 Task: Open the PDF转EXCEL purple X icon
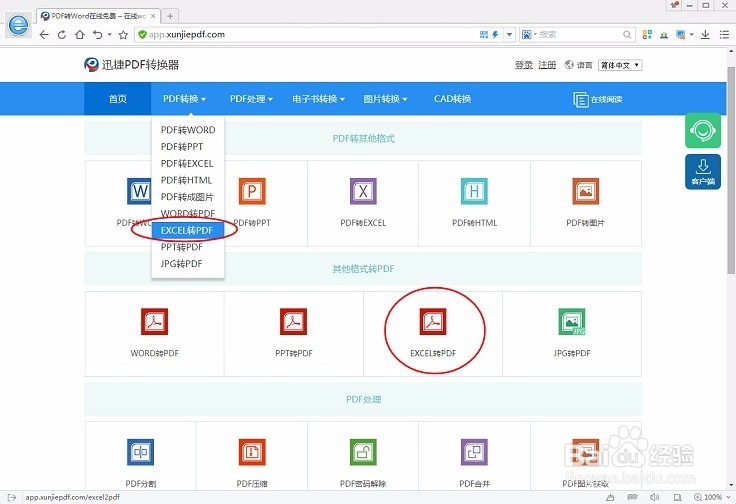pyautogui.click(x=363, y=191)
